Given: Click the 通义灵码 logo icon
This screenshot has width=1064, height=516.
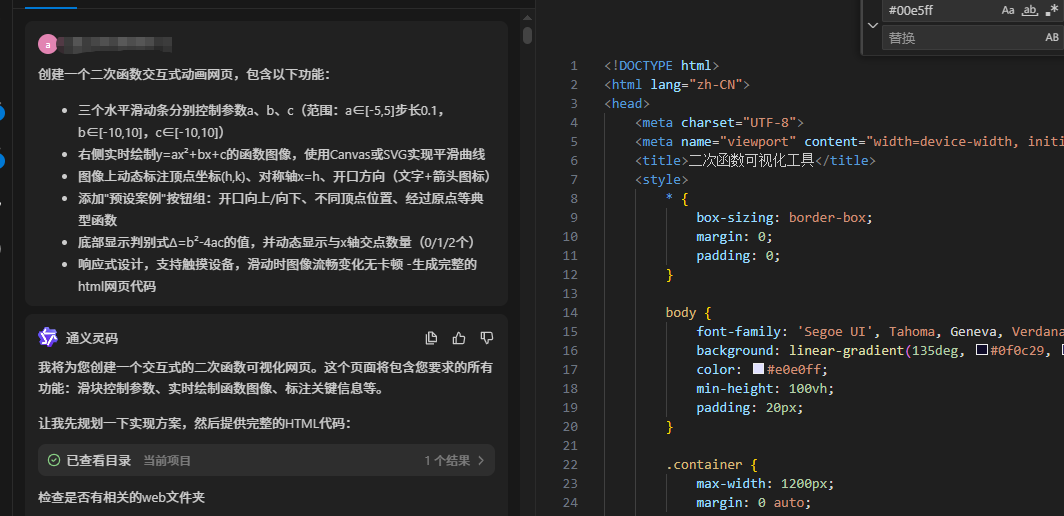Looking at the screenshot, I should point(48,337).
